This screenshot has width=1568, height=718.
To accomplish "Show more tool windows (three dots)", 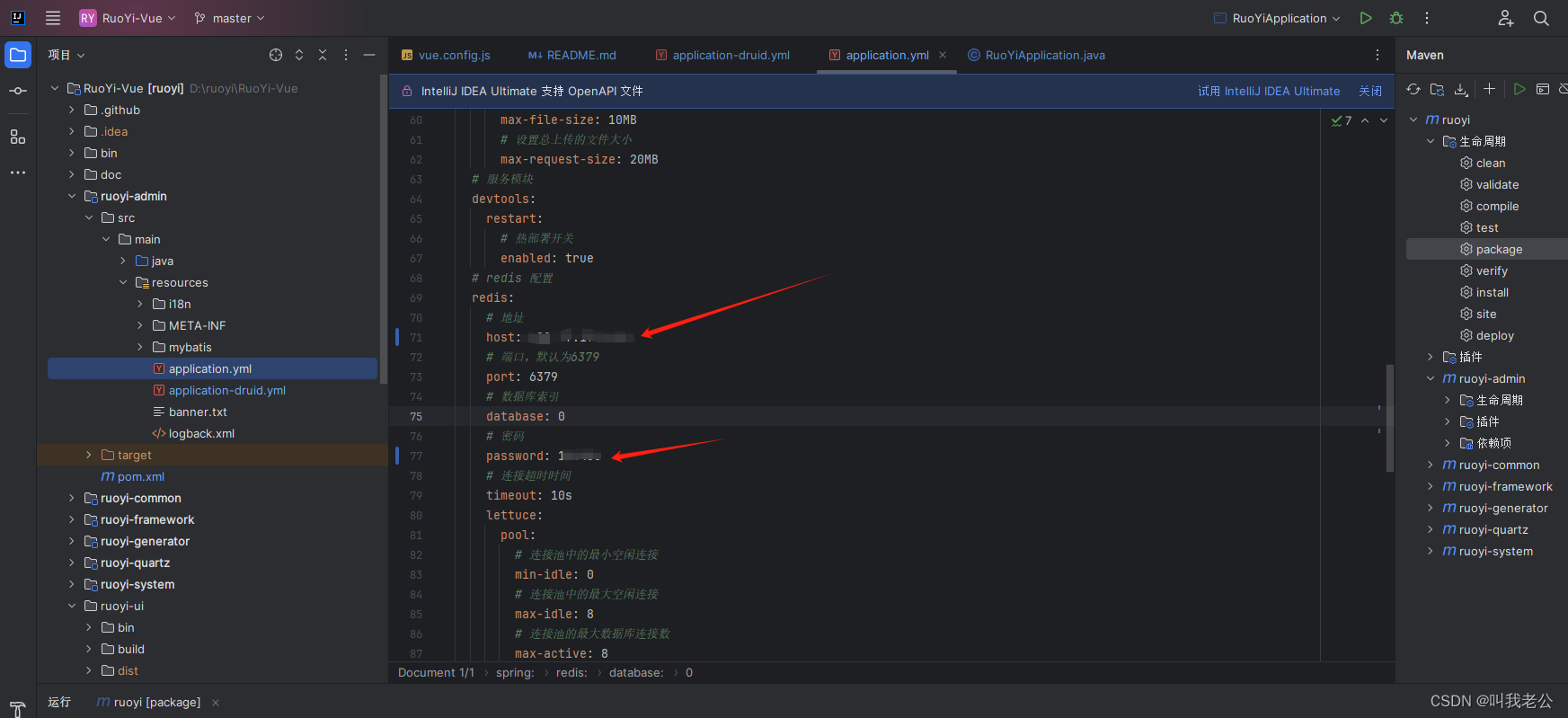I will coord(18,172).
